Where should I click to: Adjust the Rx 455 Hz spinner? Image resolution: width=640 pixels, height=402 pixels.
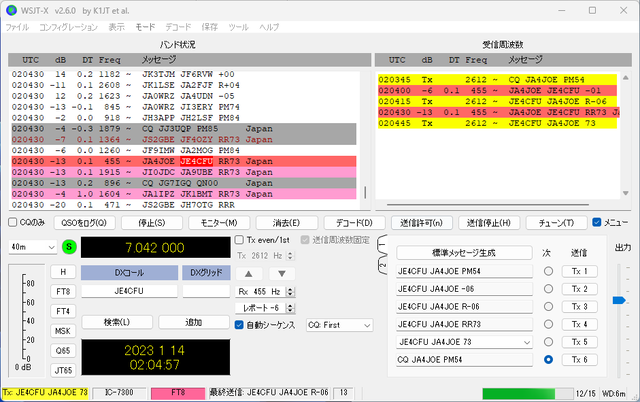click(x=290, y=291)
